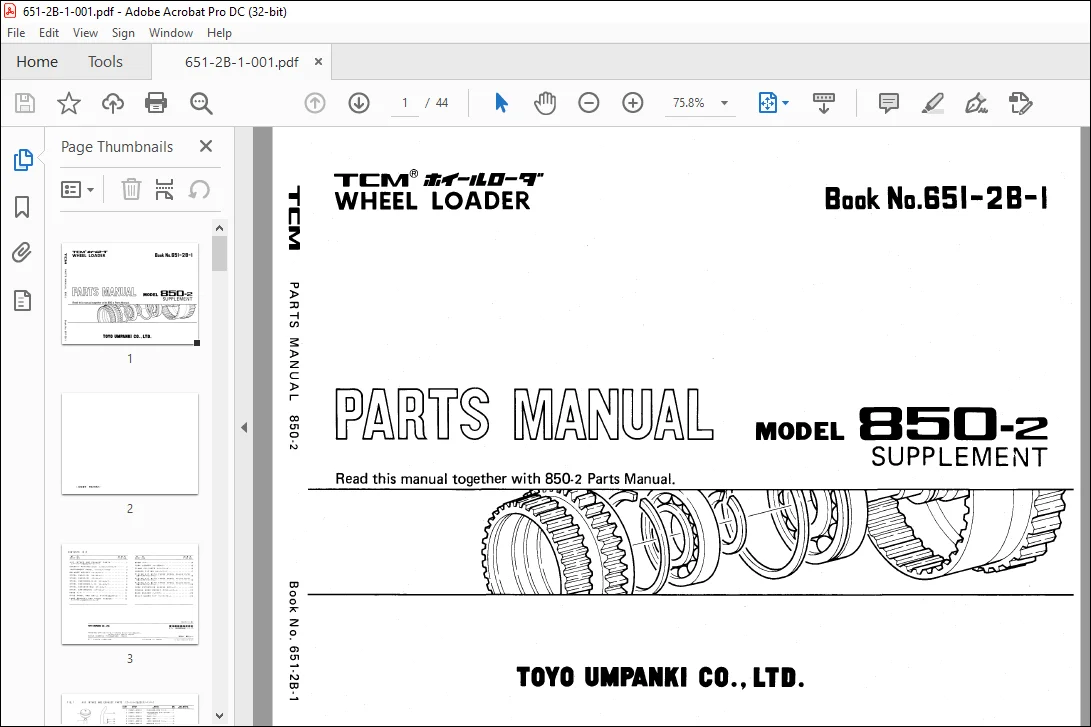Switch to the Home tab

point(37,61)
